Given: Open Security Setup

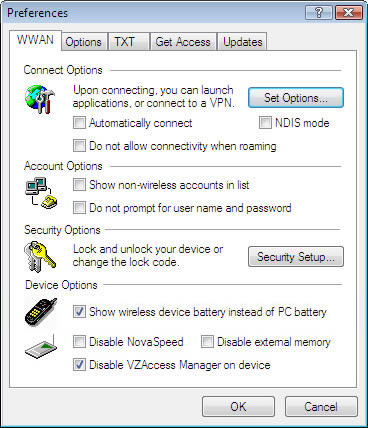Looking at the screenshot, I should pyautogui.click(x=296, y=257).
